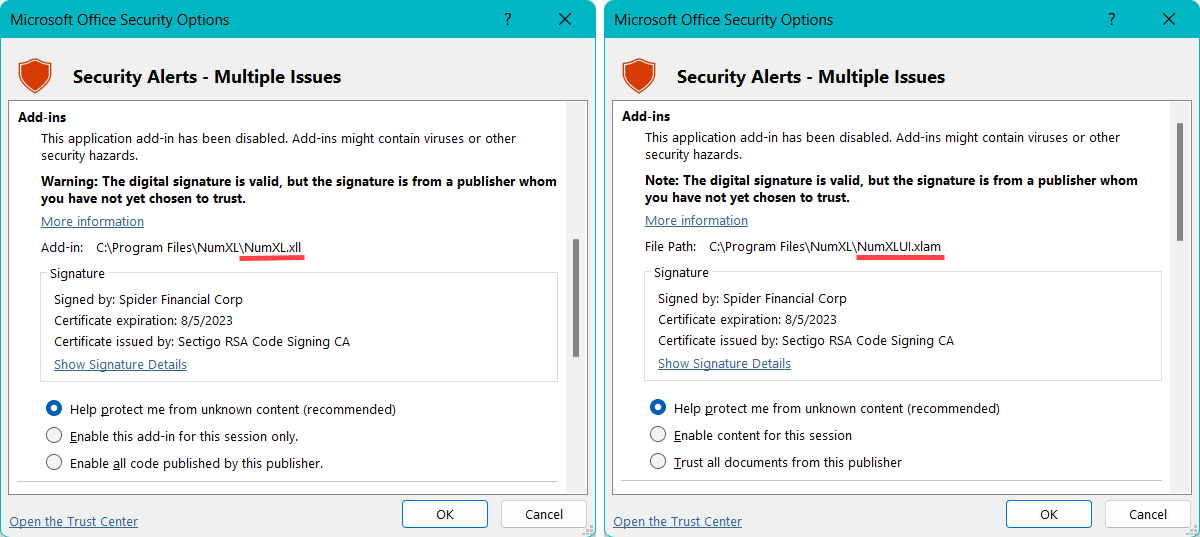The image size is (1200, 537).
Task: Click the red shield icon in left dialog
Action: (x=35, y=76)
